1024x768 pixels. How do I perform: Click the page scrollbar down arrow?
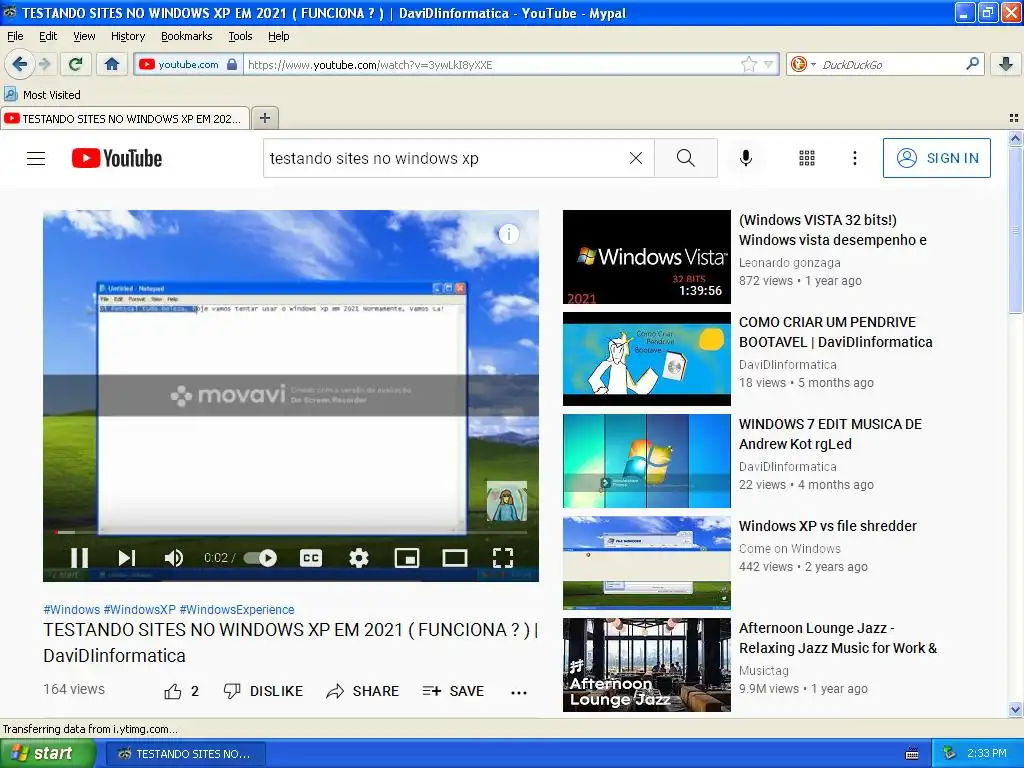(x=1015, y=709)
